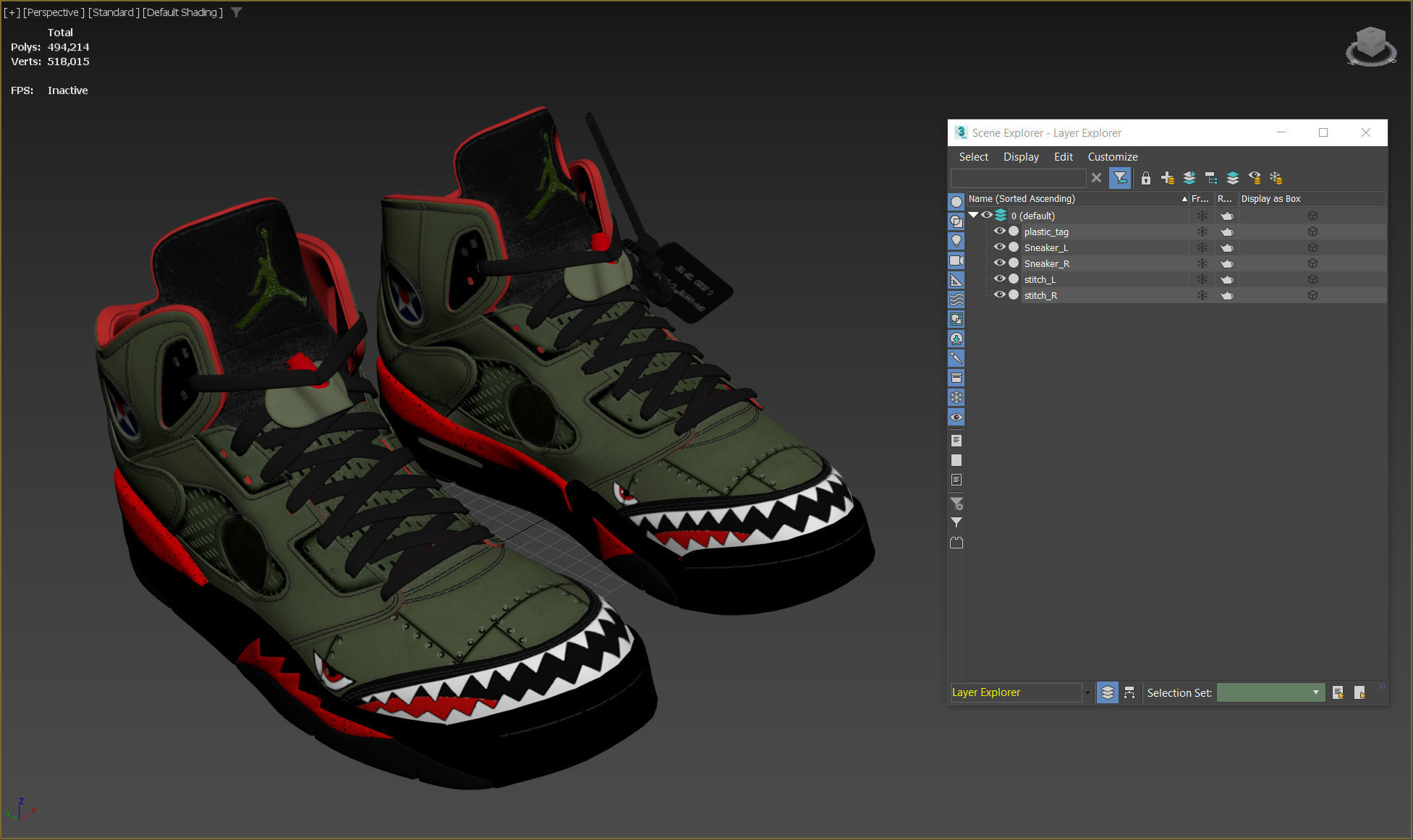Toggle Display Geometry filter in Scene Explorer
This screenshot has width=1413, height=840.
[956, 202]
